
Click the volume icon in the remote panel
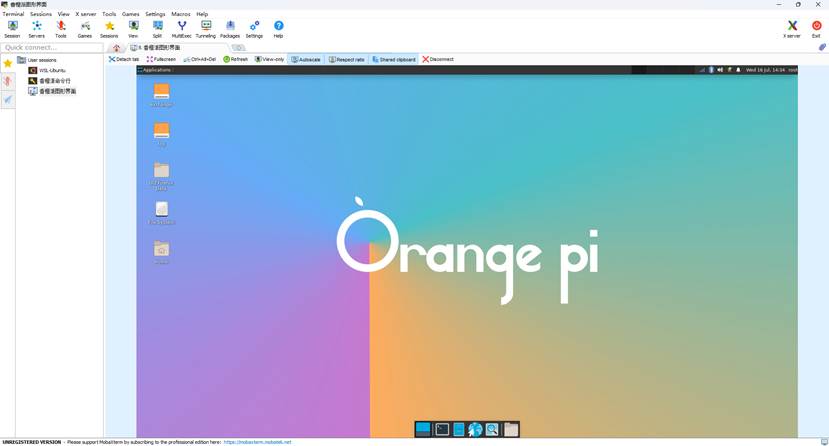[x=720, y=70]
